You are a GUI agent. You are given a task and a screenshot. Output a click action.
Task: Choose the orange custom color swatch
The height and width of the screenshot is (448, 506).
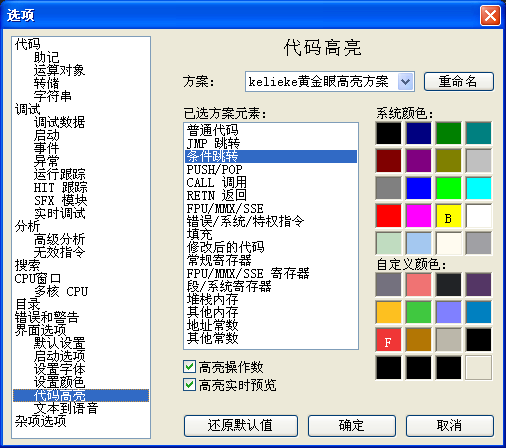[389, 312]
